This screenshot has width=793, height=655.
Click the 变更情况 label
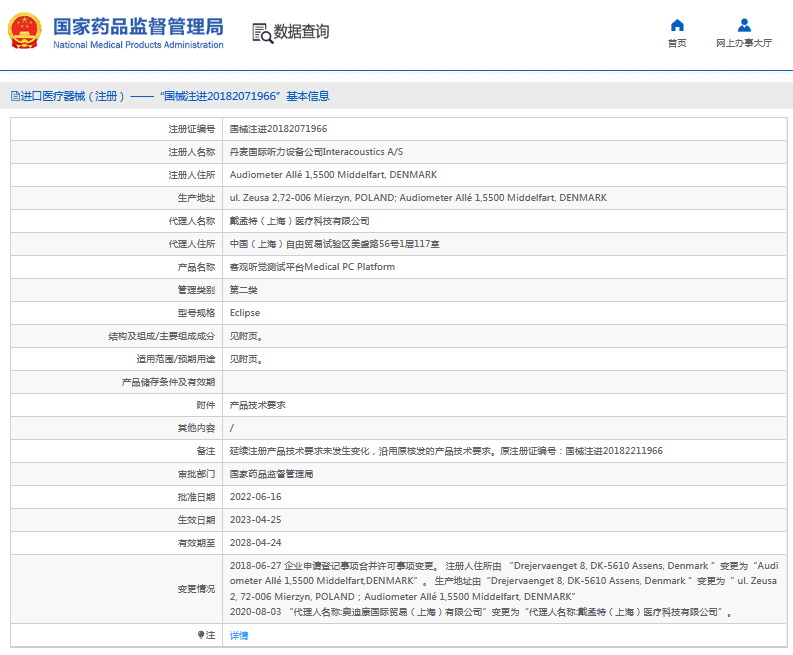click(x=196, y=589)
